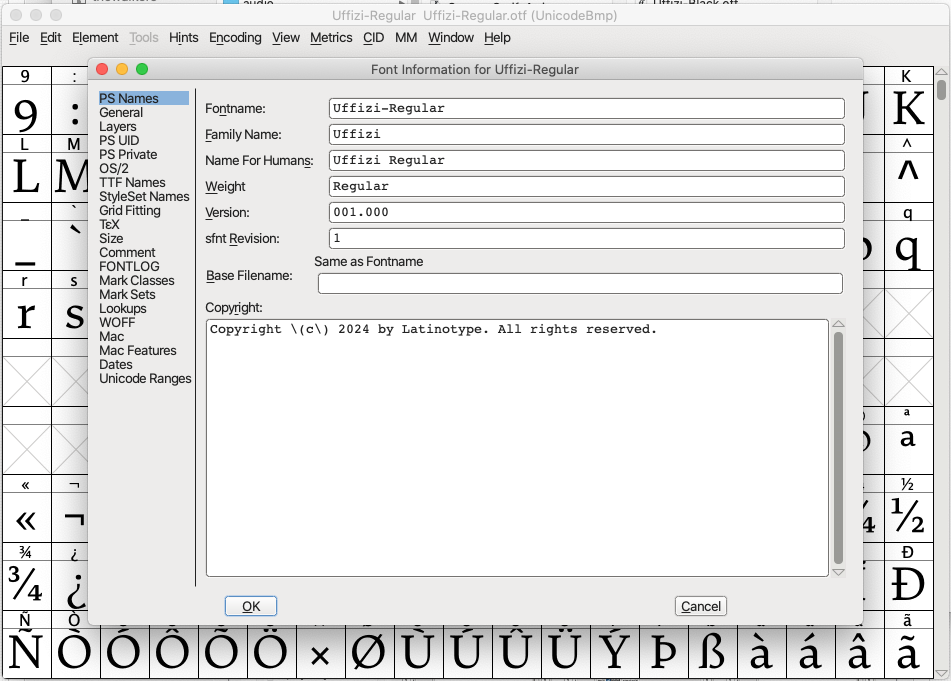Select the lowercase q glyph cell

click(909, 246)
